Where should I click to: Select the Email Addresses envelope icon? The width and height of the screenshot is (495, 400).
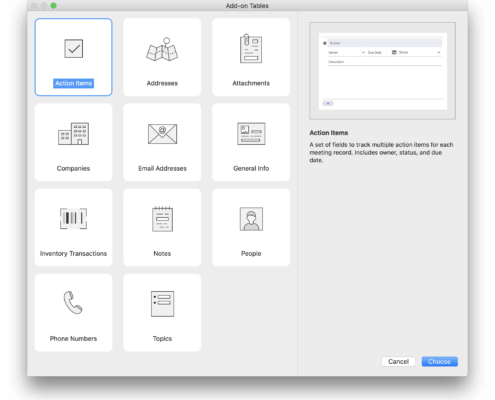tap(162, 134)
